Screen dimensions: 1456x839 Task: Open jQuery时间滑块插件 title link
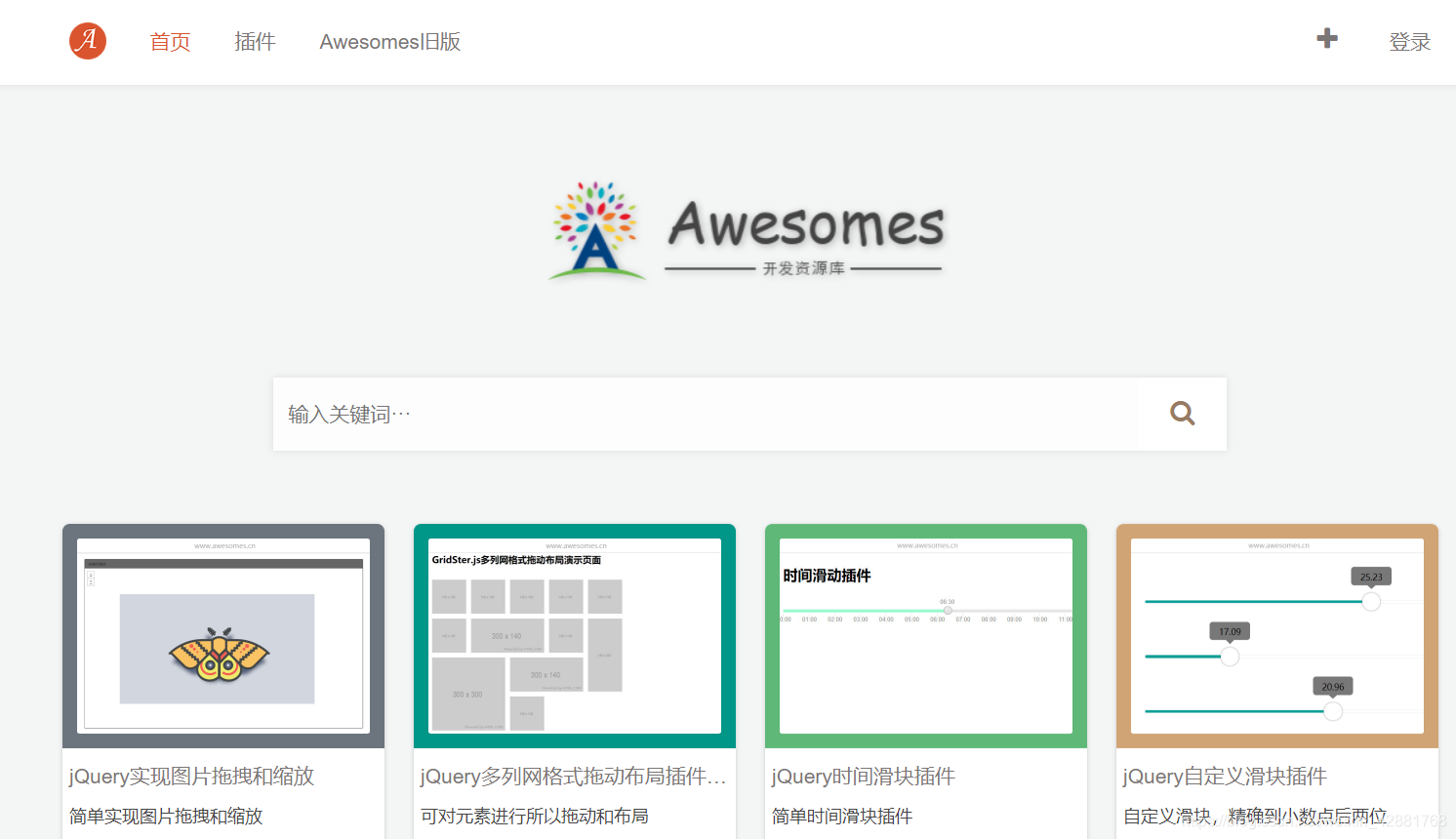point(864,777)
